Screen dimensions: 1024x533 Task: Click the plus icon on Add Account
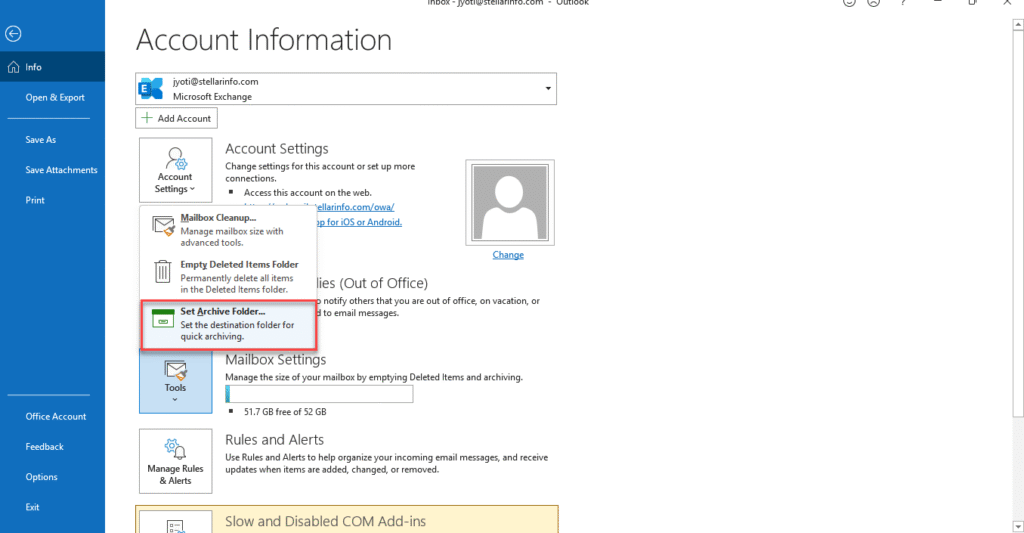pos(147,118)
